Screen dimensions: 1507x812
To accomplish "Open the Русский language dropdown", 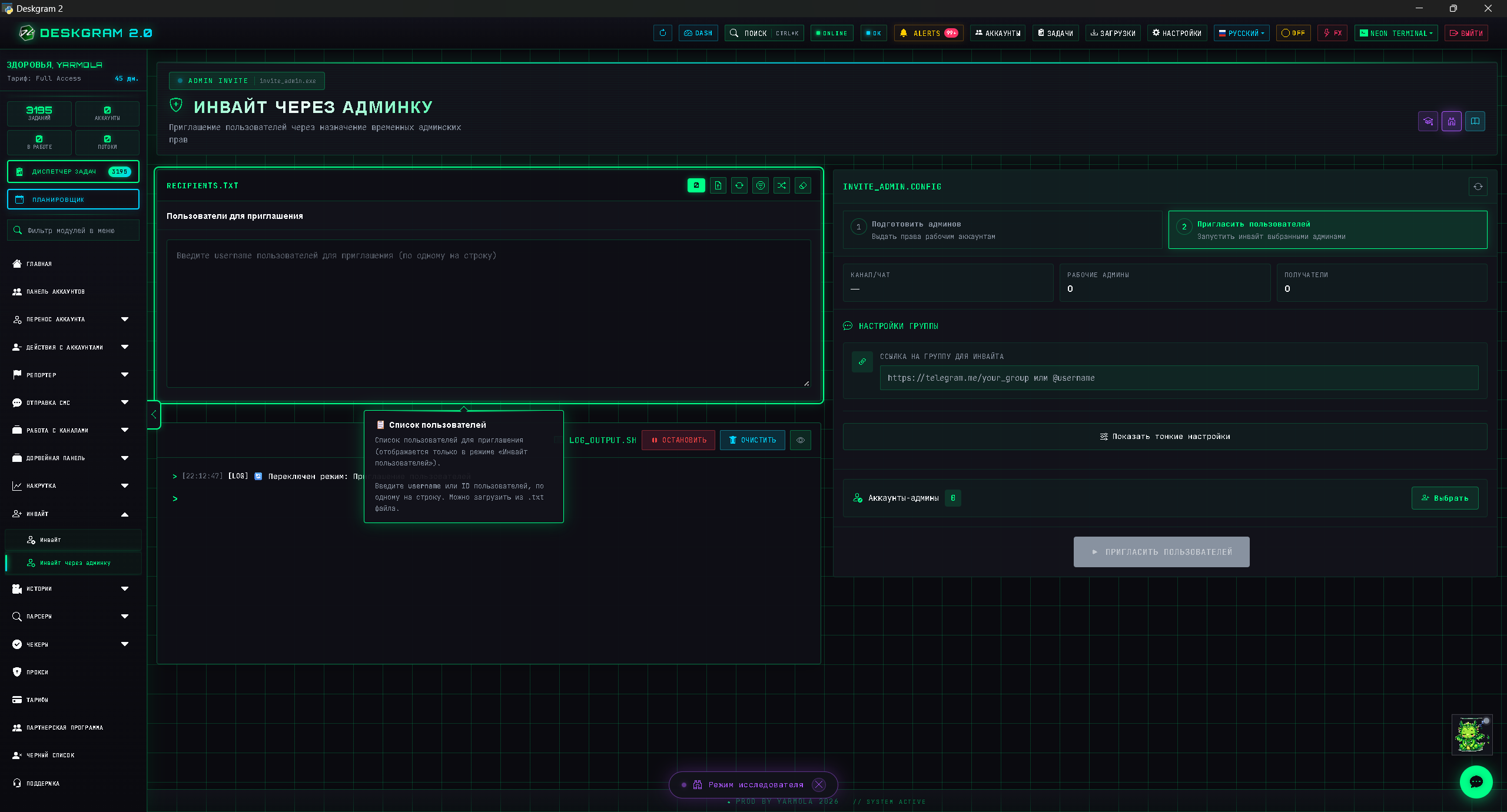I will pos(1241,33).
